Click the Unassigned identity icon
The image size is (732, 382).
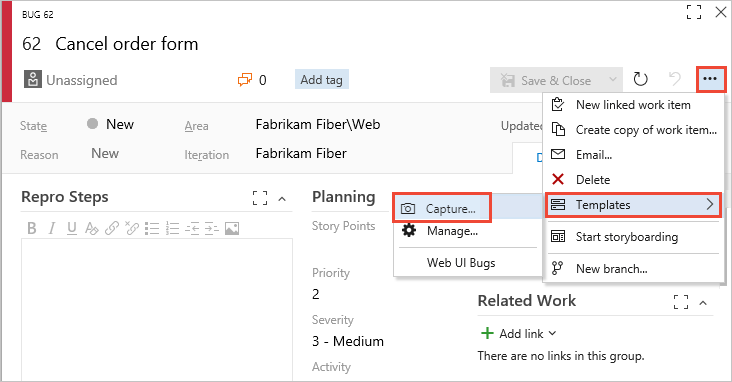33,80
